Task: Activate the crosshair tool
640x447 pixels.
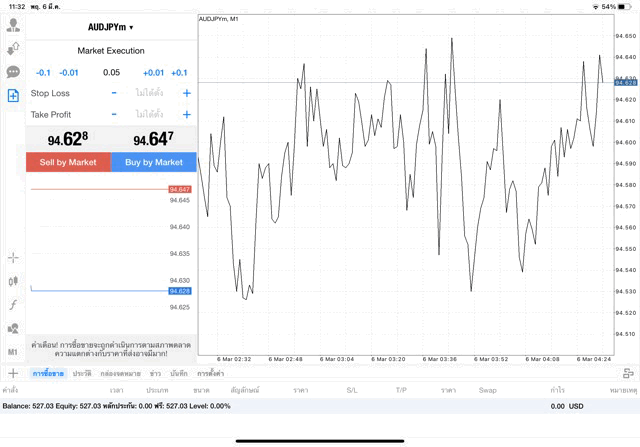Action: (x=13, y=258)
